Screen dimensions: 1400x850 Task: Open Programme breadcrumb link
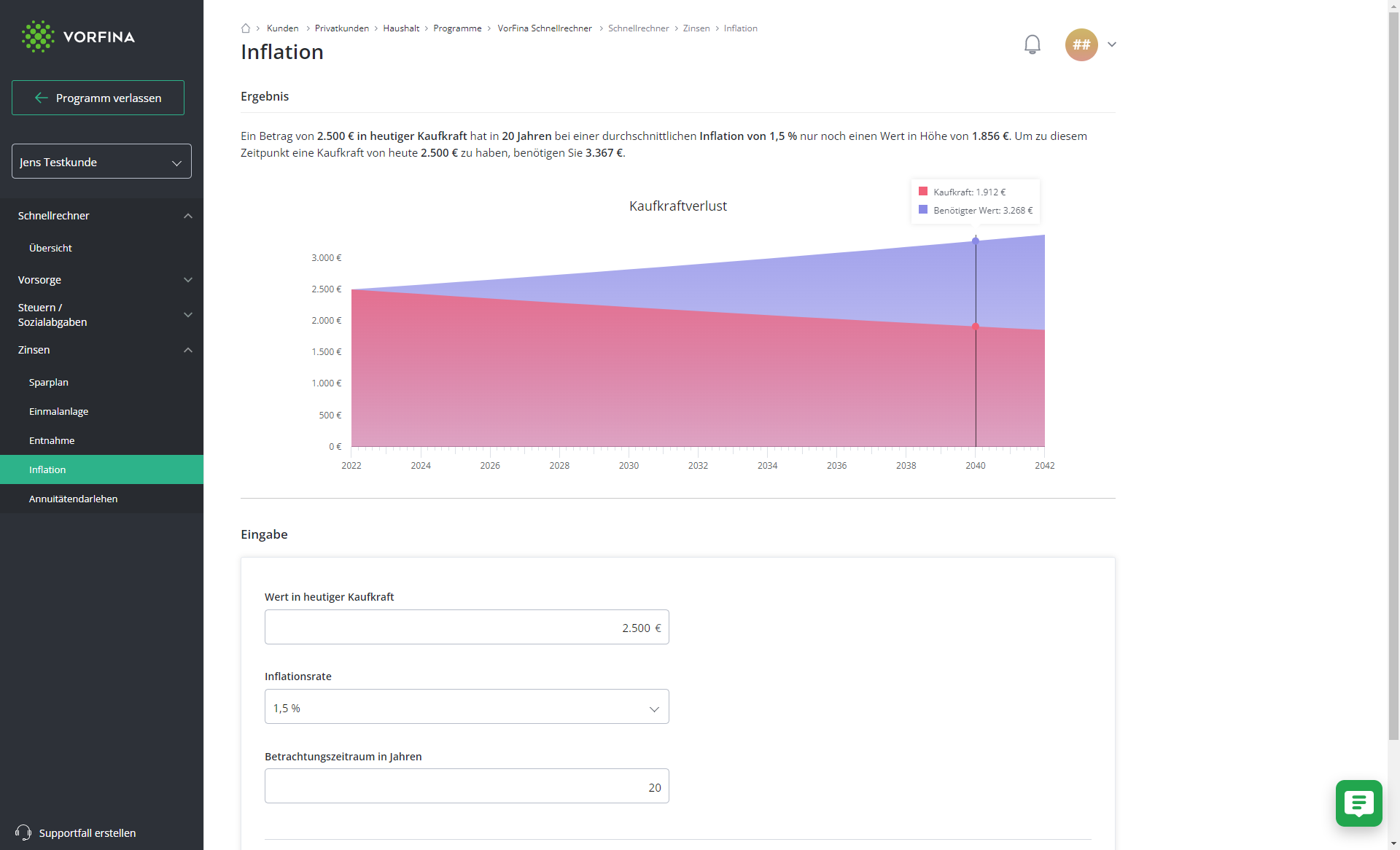point(457,28)
